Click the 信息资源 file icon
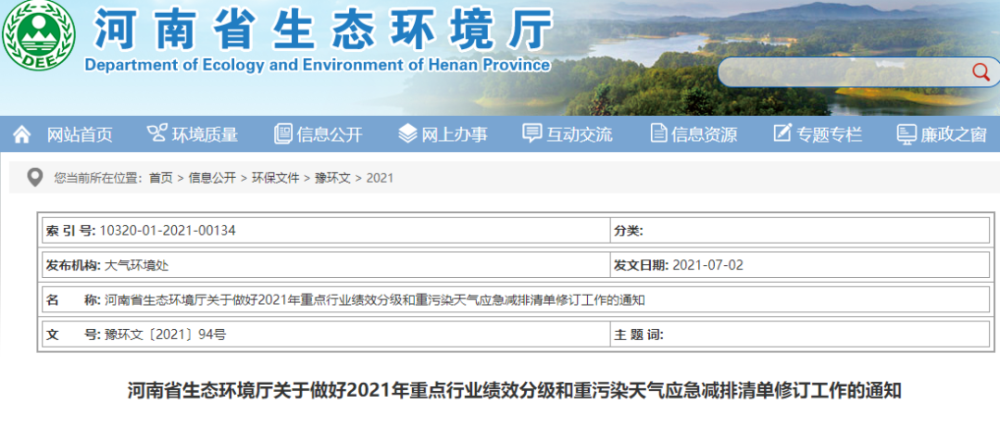The image size is (1000, 442). pos(658,134)
